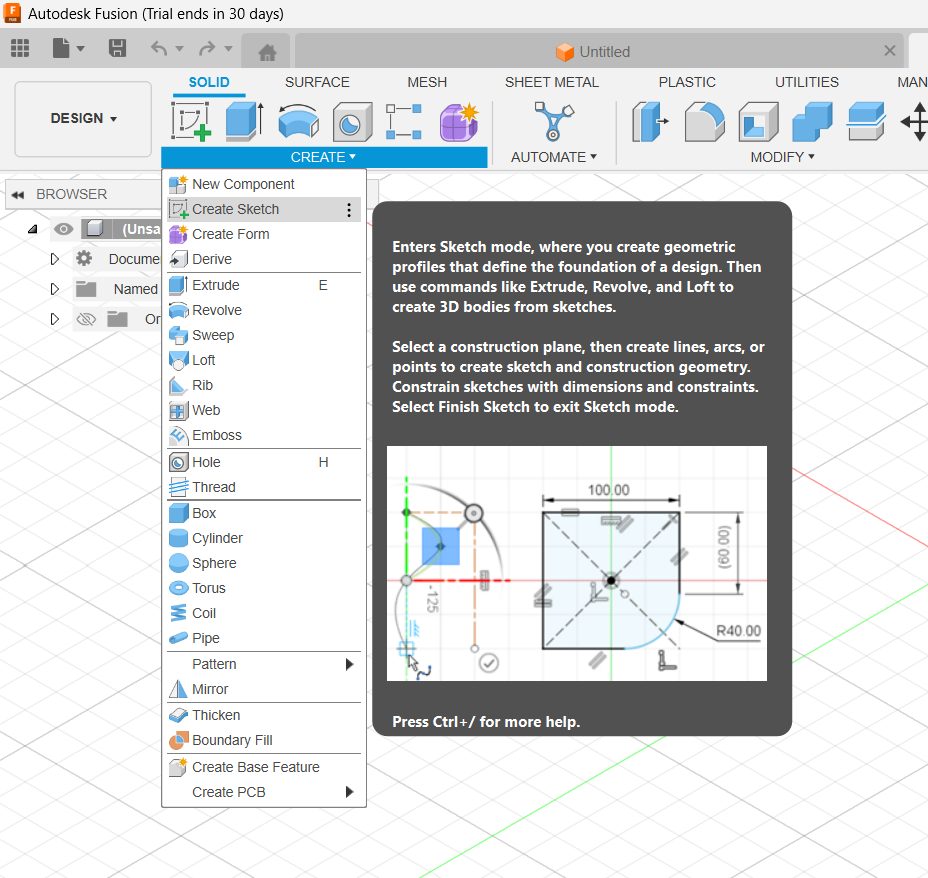This screenshot has height=878, width=928.
Task: Choose Emboss from the Create menu
Action: click(265, 435)
